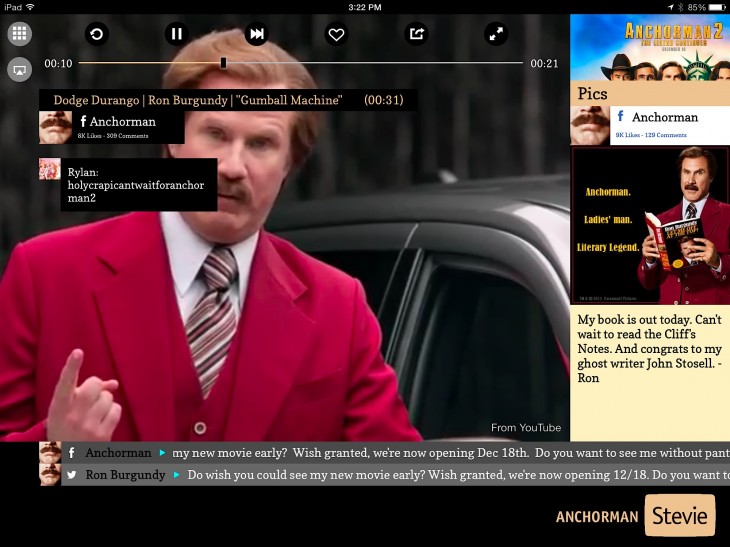Click the remaining time 00:21
This screenshot has width=730, height=547.
(544, 63)
